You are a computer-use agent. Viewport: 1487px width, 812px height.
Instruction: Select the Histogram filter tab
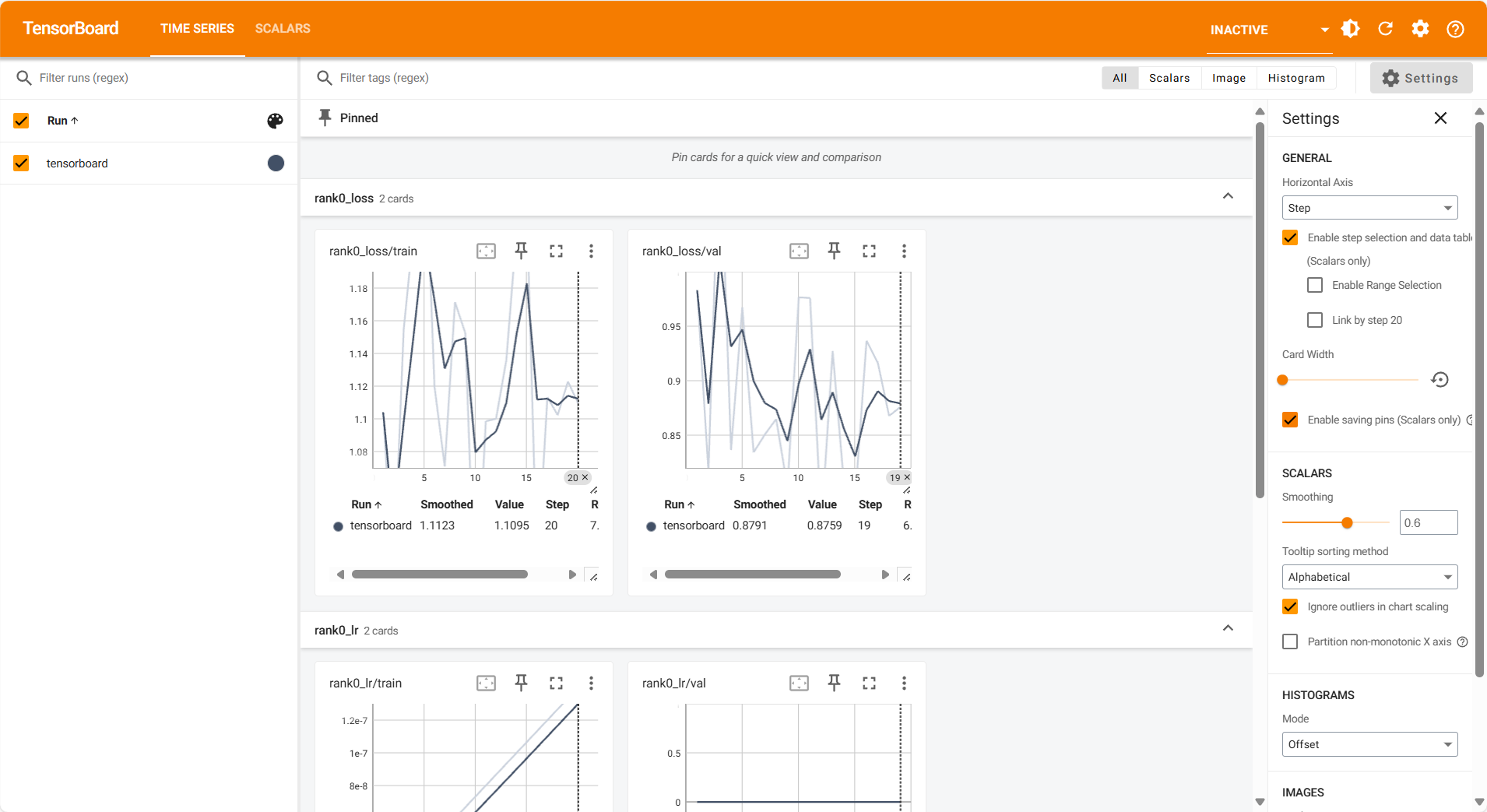[1296, 78]
